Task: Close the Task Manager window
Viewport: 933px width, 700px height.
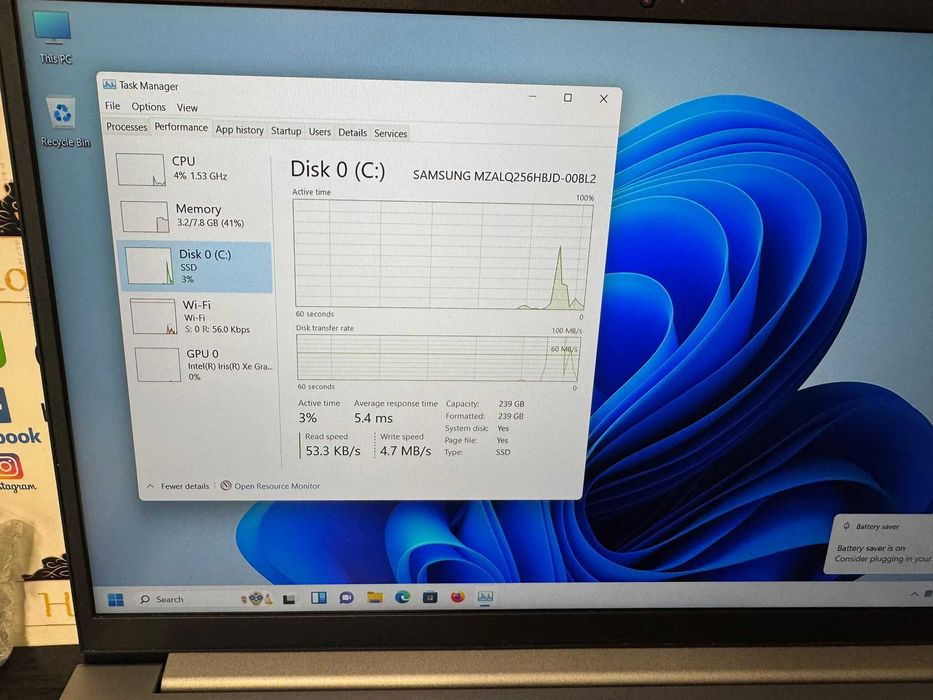Action: [x=603, y=99]
